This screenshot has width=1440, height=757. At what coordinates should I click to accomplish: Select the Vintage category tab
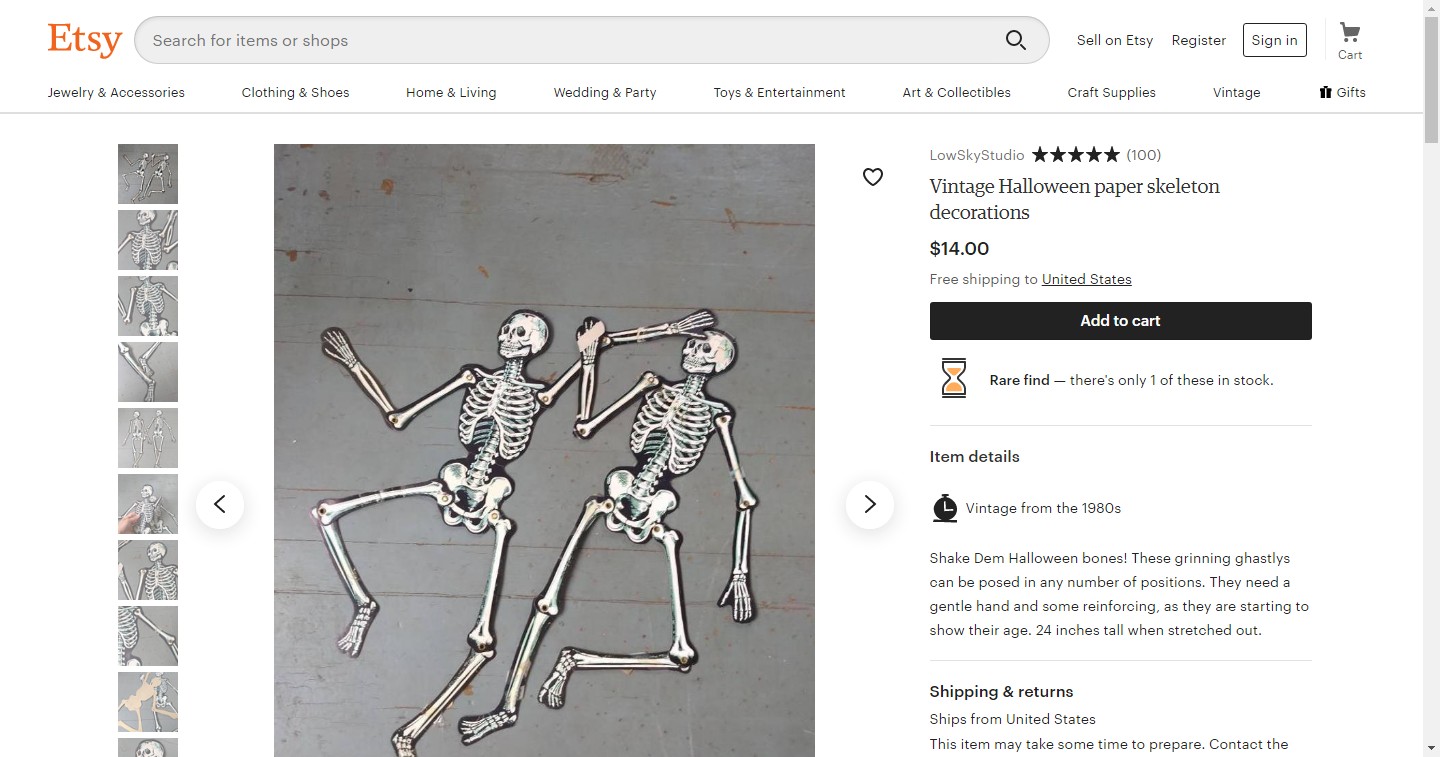[x=1236, y=92]
